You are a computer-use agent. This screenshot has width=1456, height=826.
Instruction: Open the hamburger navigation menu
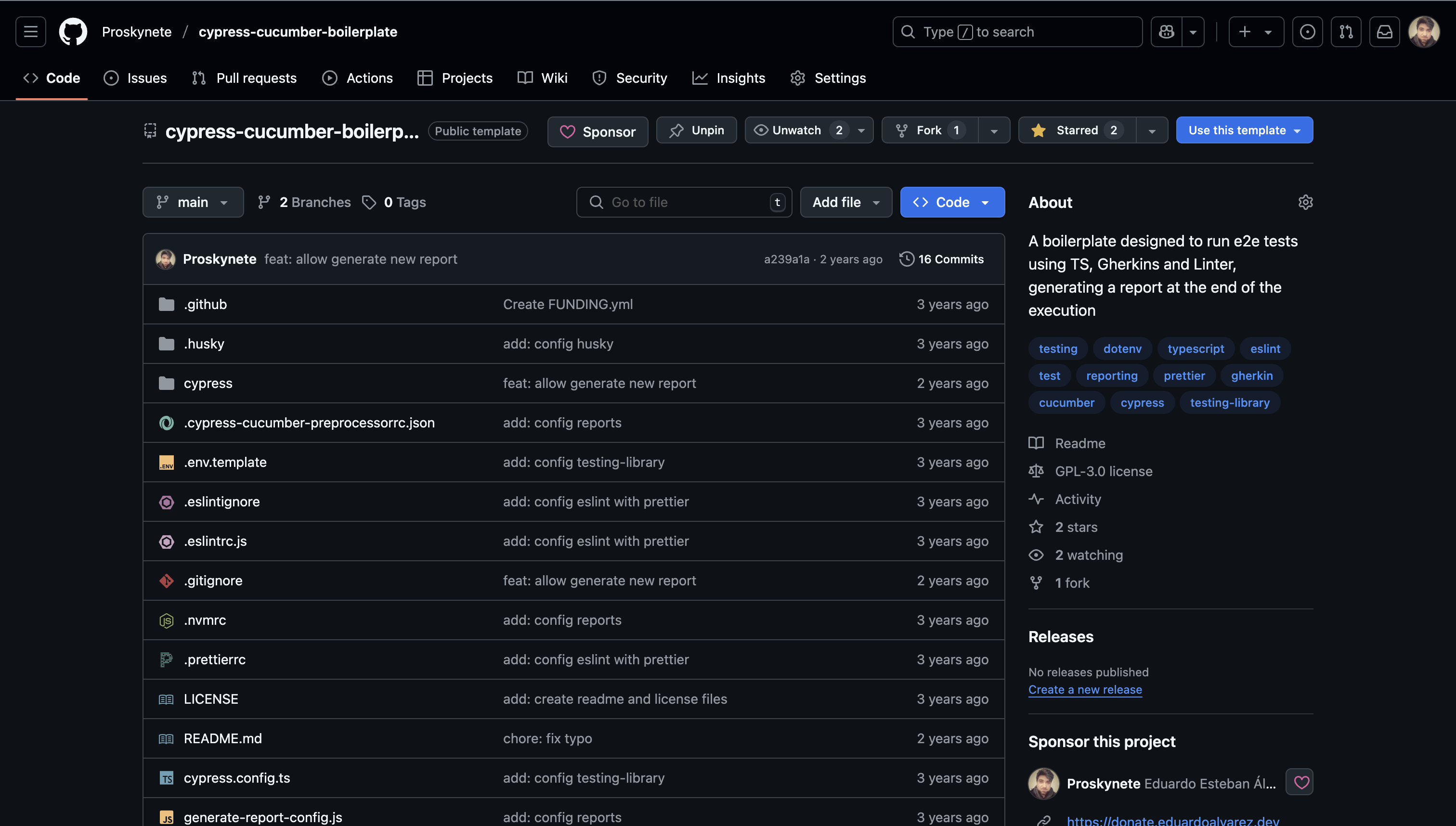(x=31, y=32)
